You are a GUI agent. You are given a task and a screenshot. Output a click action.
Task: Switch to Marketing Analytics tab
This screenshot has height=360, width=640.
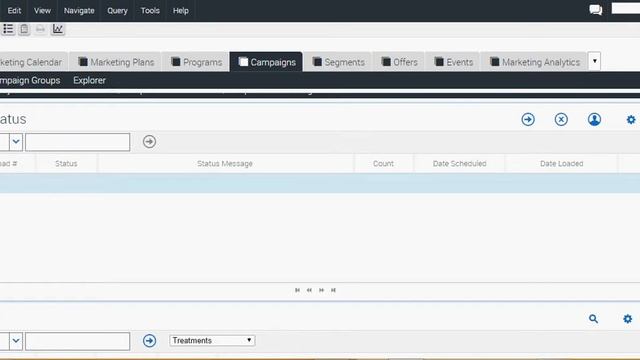[x=534, y=62]
